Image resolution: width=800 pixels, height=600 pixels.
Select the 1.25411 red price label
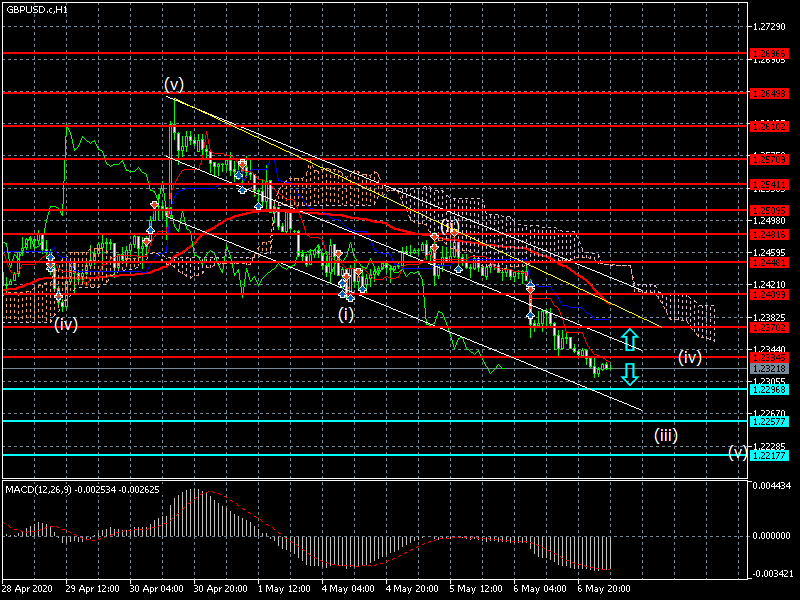point(769,184)
